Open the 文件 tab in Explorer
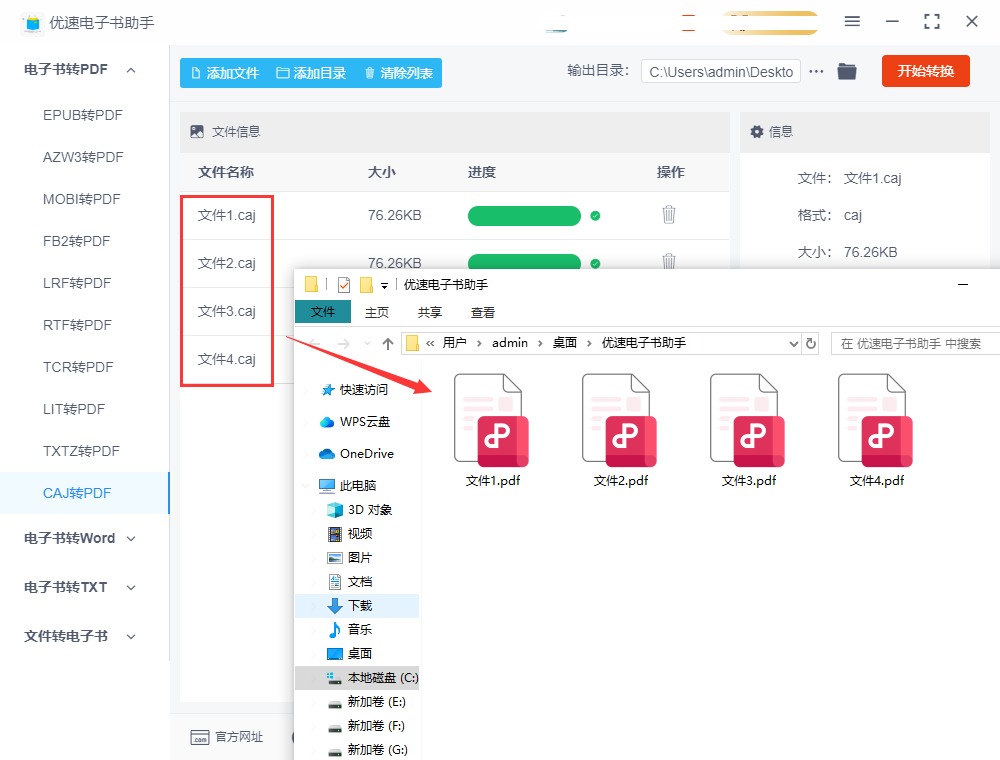 pos(323,312)
